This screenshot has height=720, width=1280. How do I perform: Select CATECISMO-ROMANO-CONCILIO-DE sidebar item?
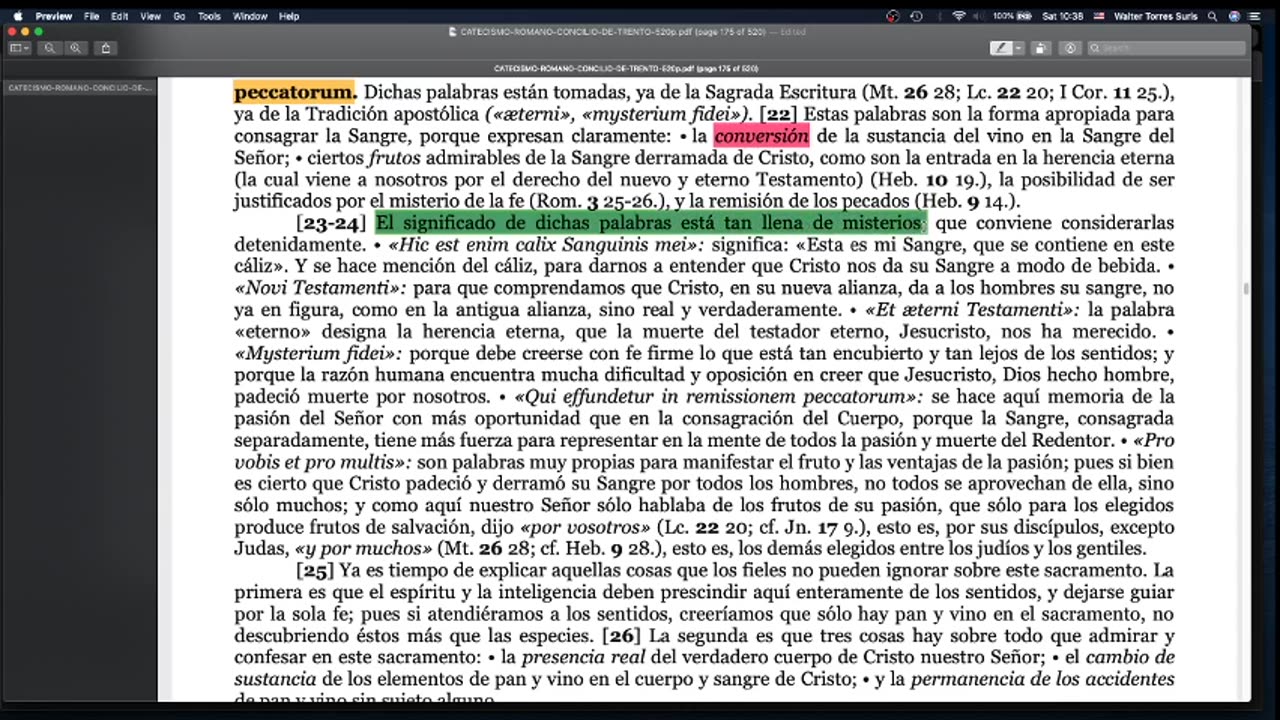coord(79,88)
